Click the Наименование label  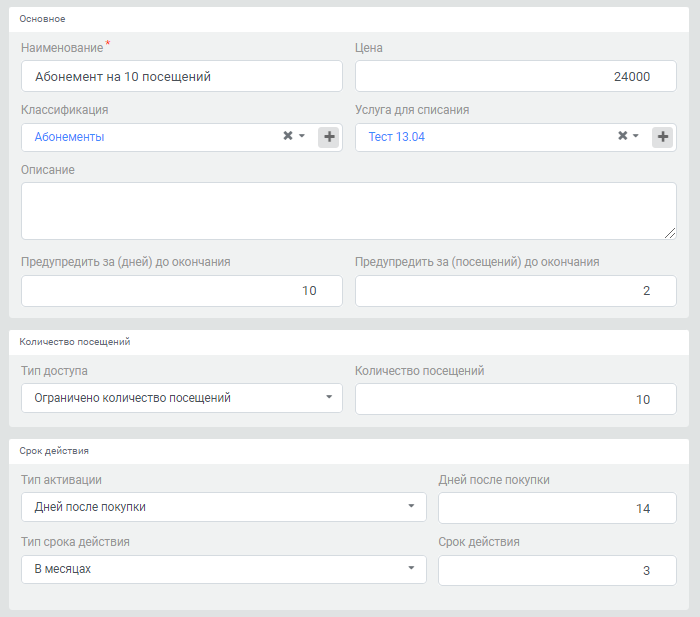(x=62, y=48)
